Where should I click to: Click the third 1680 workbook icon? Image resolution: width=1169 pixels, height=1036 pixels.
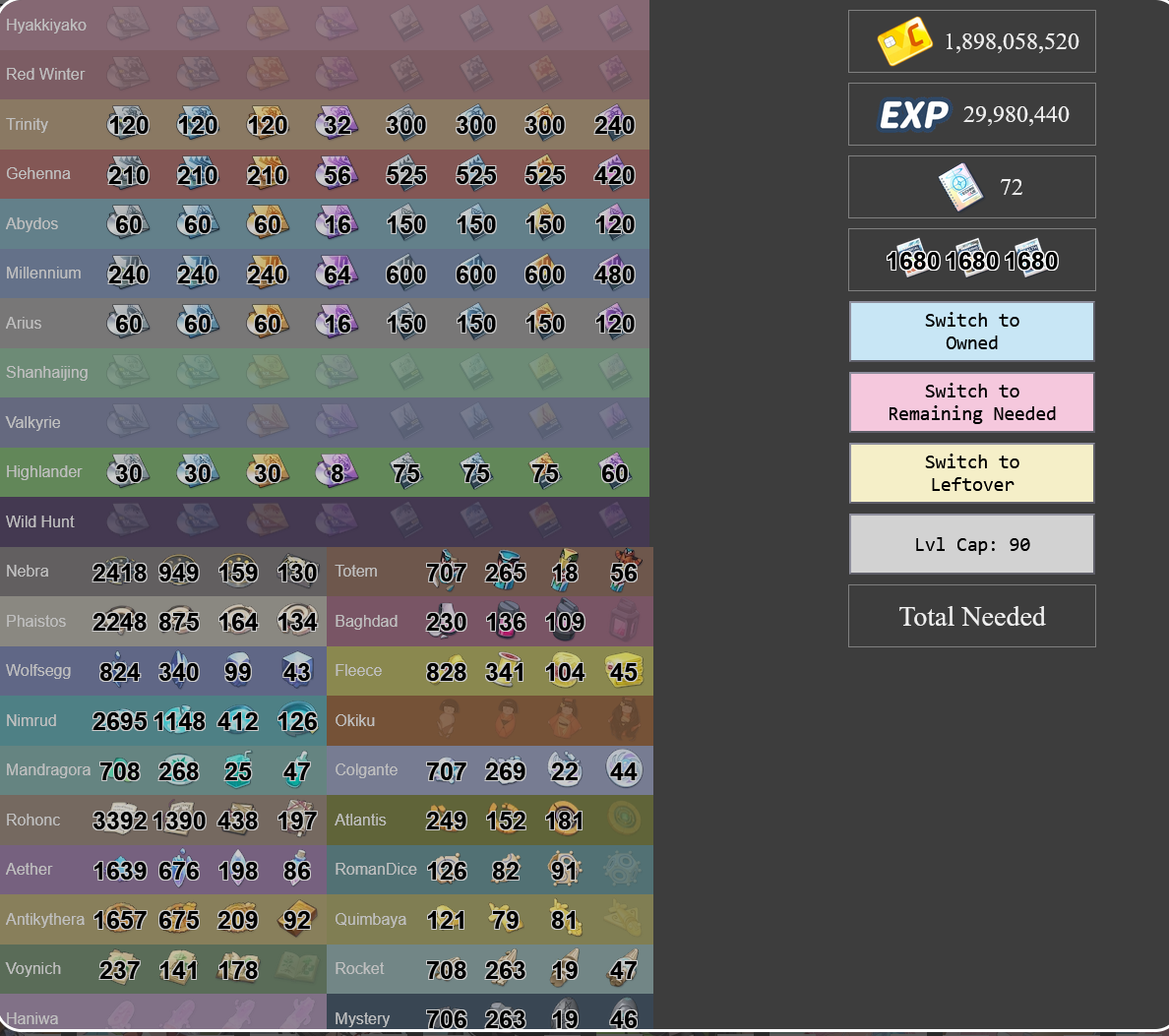(x=1030, y=260)
